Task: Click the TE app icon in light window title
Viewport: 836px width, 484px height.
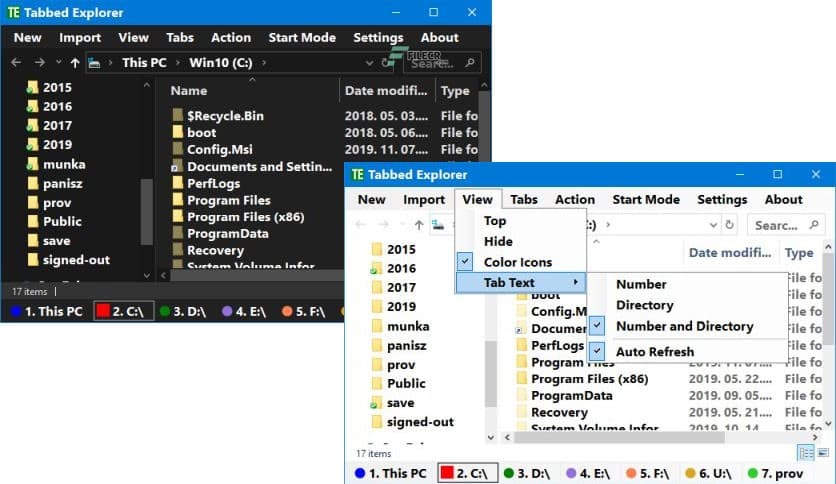Action: click(x=358, y=174)
